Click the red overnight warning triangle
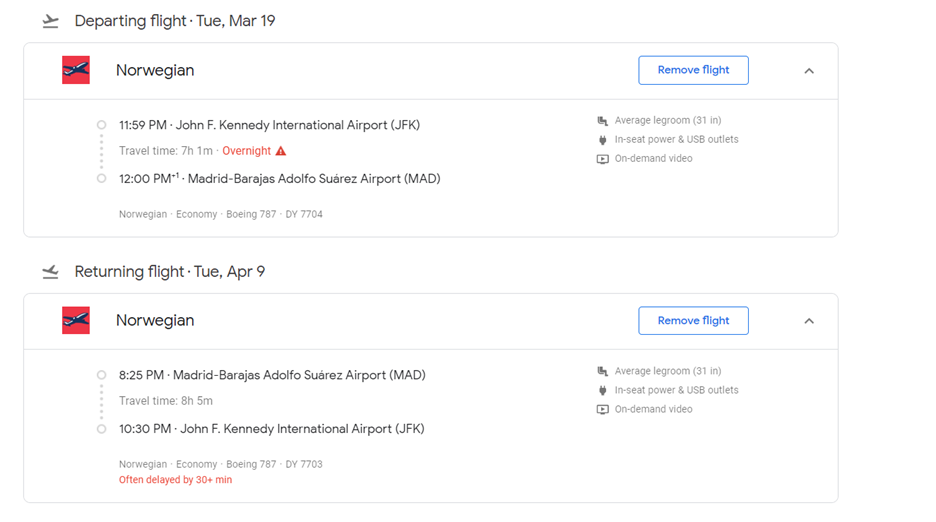 click(281, 151)
